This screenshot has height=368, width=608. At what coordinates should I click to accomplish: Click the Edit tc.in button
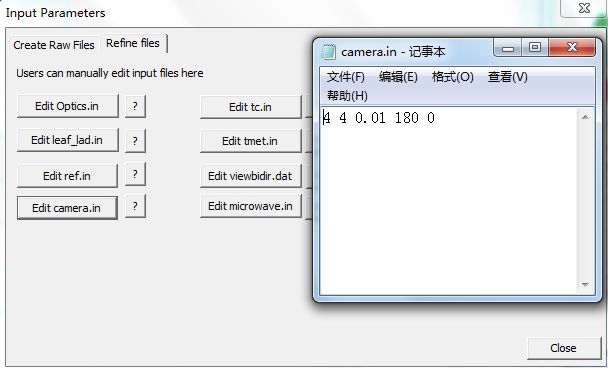pos(250,107)
